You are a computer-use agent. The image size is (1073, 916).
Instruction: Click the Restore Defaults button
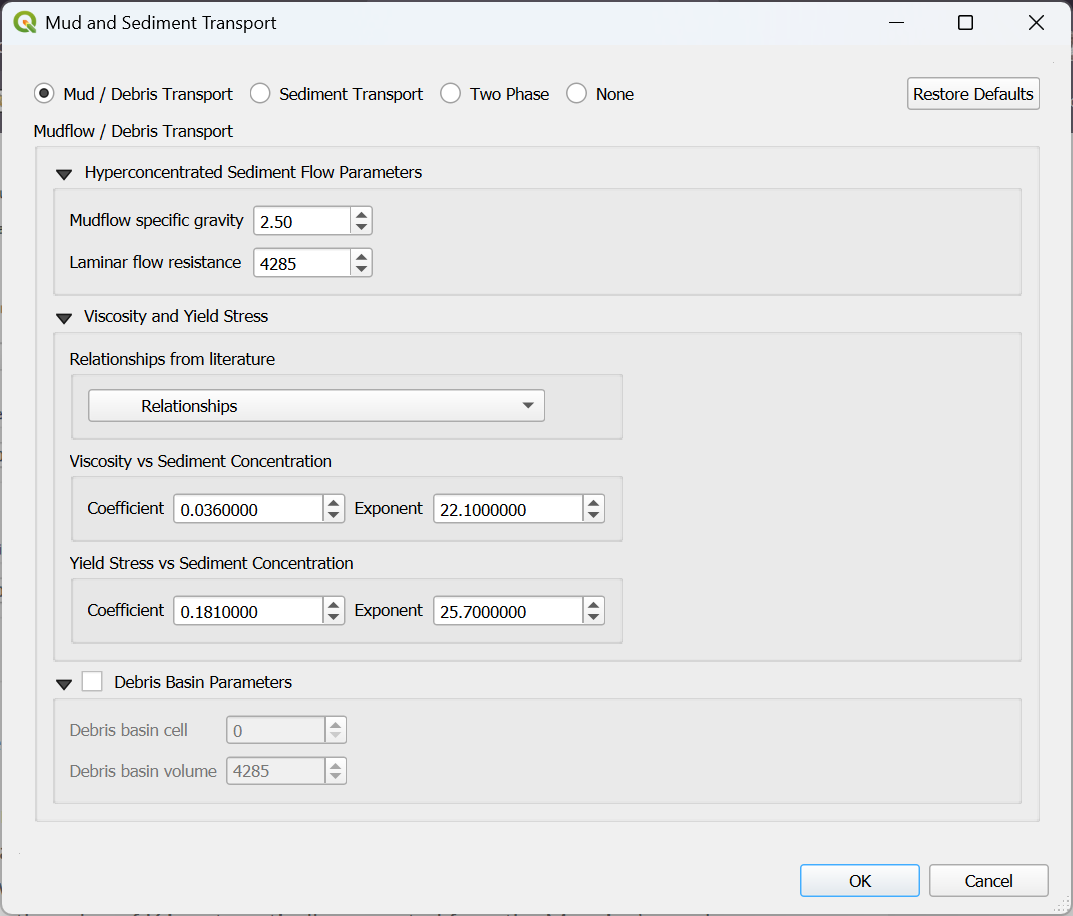coord(973,94)
